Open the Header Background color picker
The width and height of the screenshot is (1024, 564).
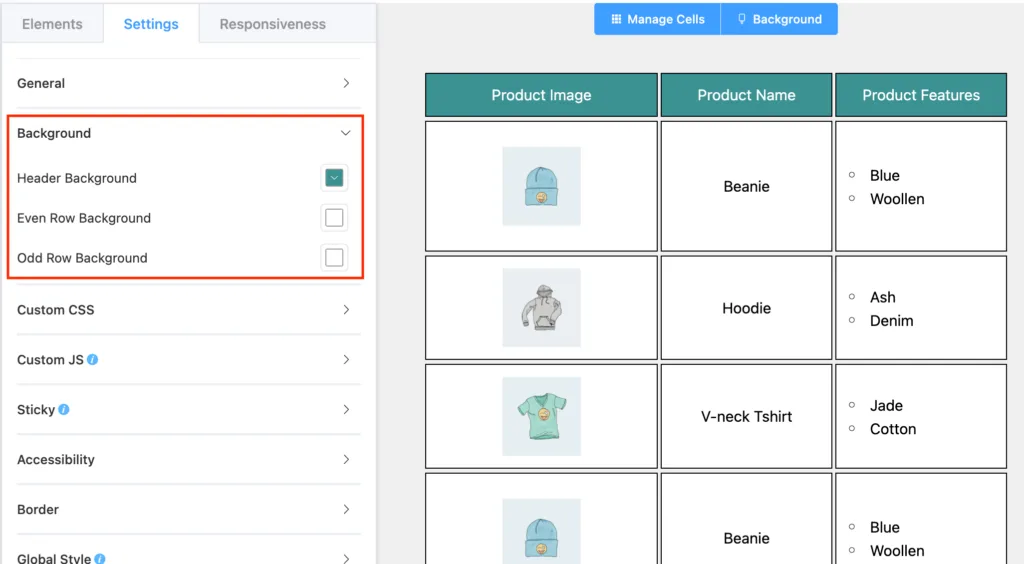pos(334,178)
